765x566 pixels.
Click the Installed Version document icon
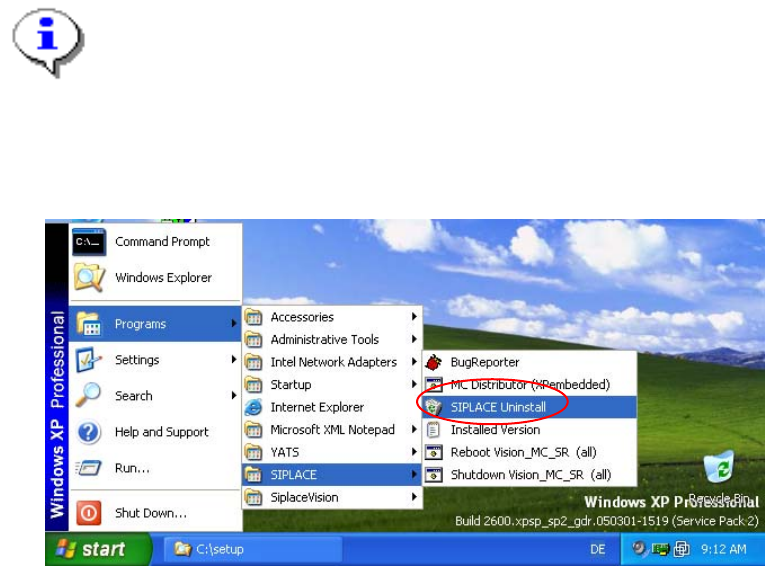point(434,430)
